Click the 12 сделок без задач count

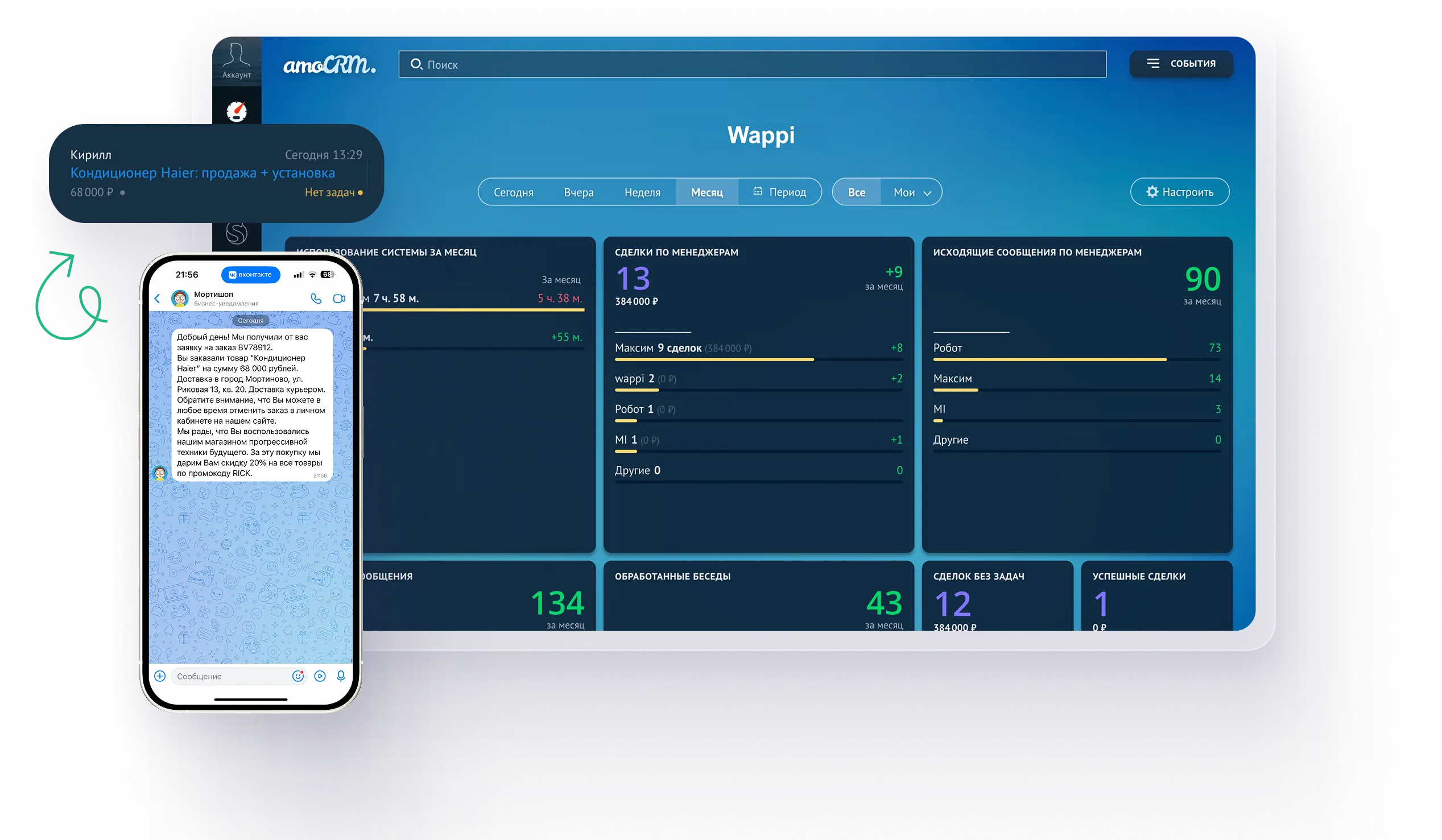click(x=953, y=603)
